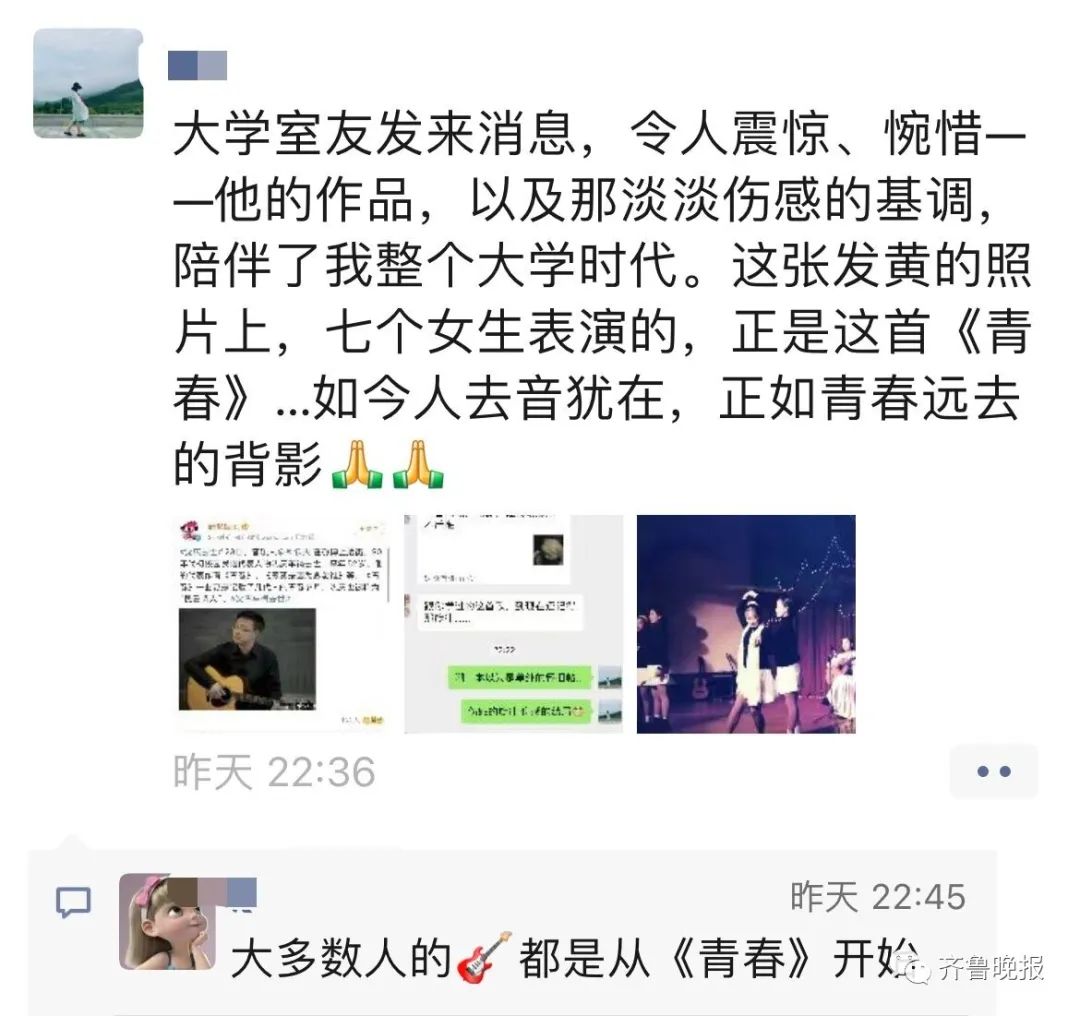Tap the 齐鲁晚报 watermark logo
The height and width of the screenshot is (1016, 1080).
pos(978,968)
